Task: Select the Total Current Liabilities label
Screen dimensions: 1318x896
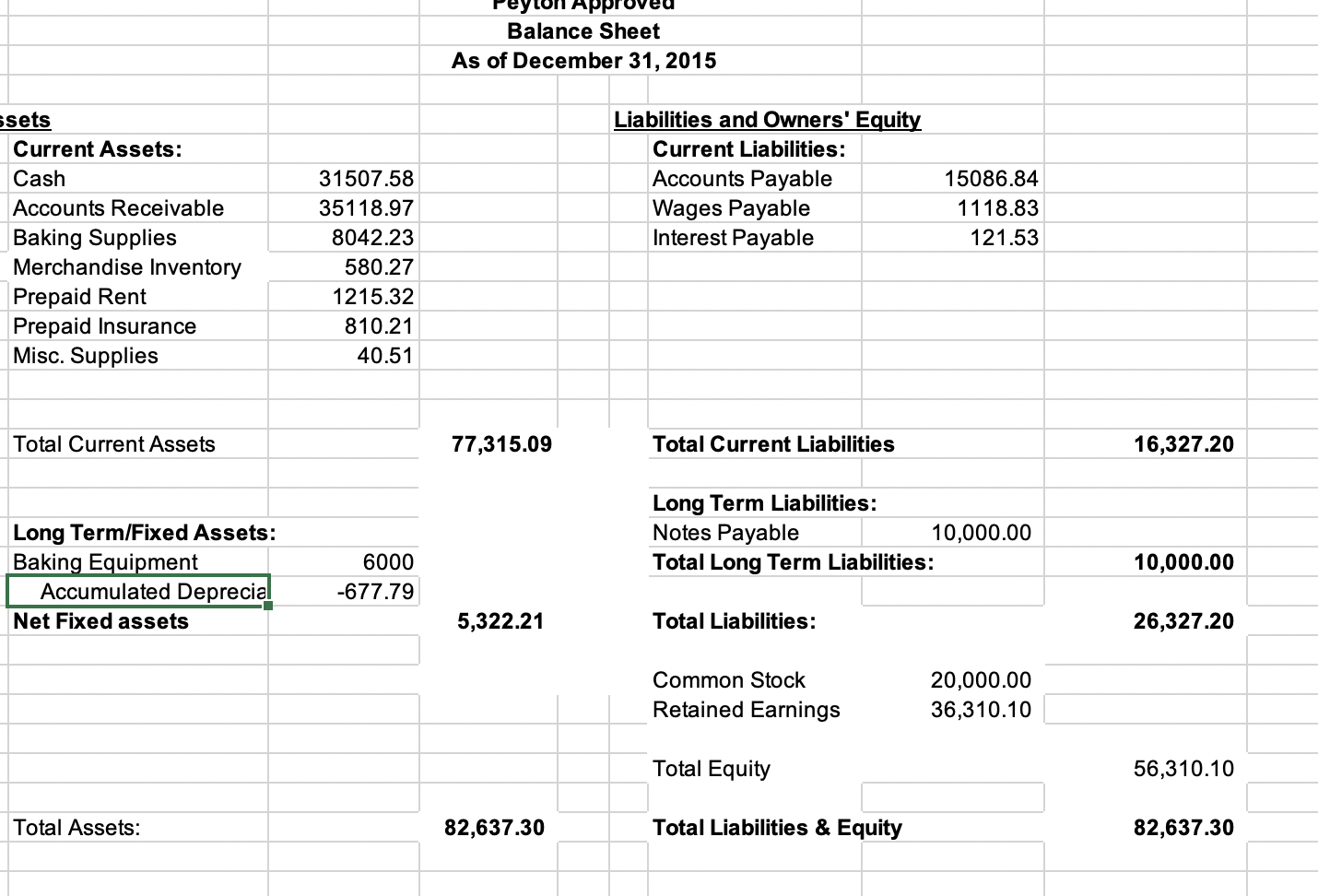Action: (x=773, y=444)
